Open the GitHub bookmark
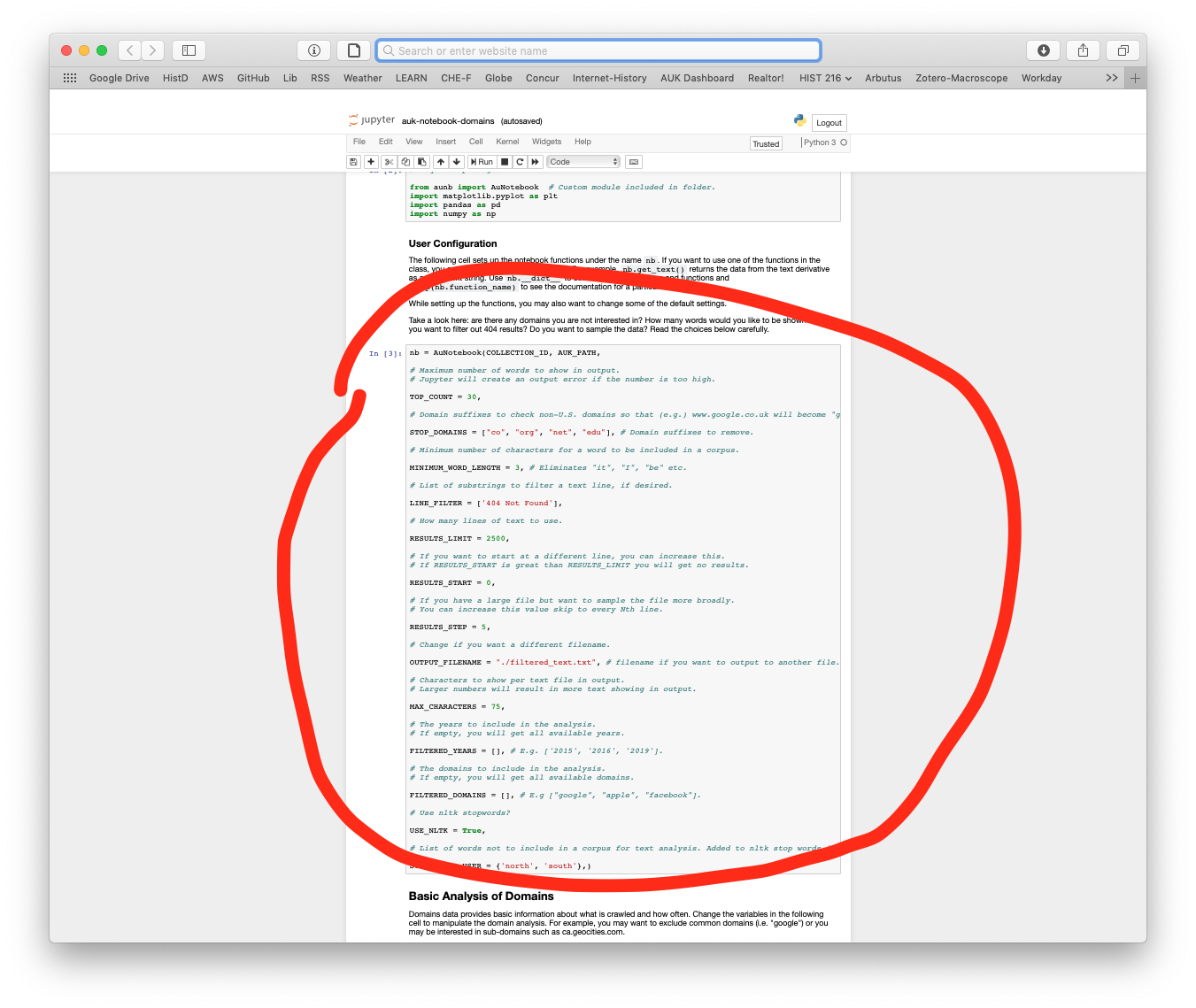The image size is (1196, 1008). (x=253, y=78)
